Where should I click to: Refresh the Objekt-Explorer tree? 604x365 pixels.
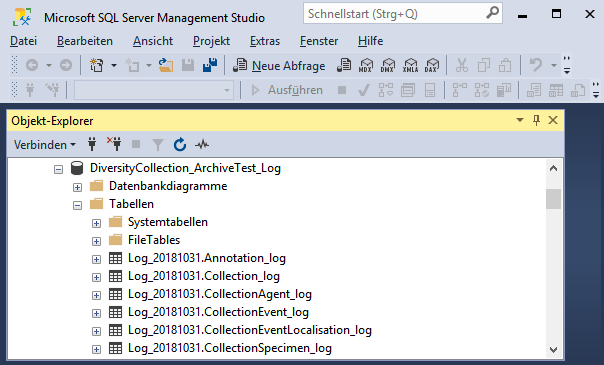tap(180, 145)
